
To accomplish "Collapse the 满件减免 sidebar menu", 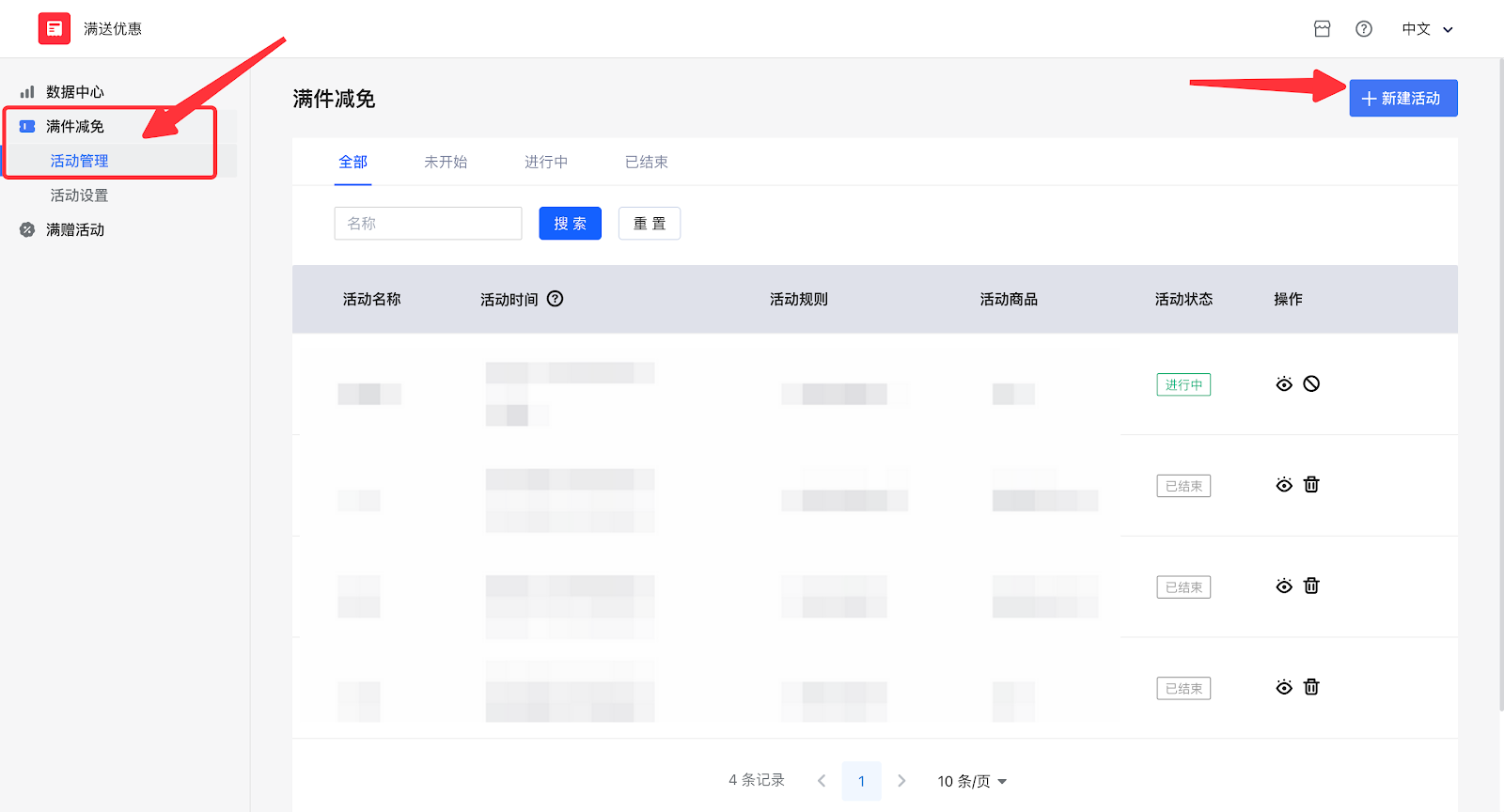I will point(75,126).
